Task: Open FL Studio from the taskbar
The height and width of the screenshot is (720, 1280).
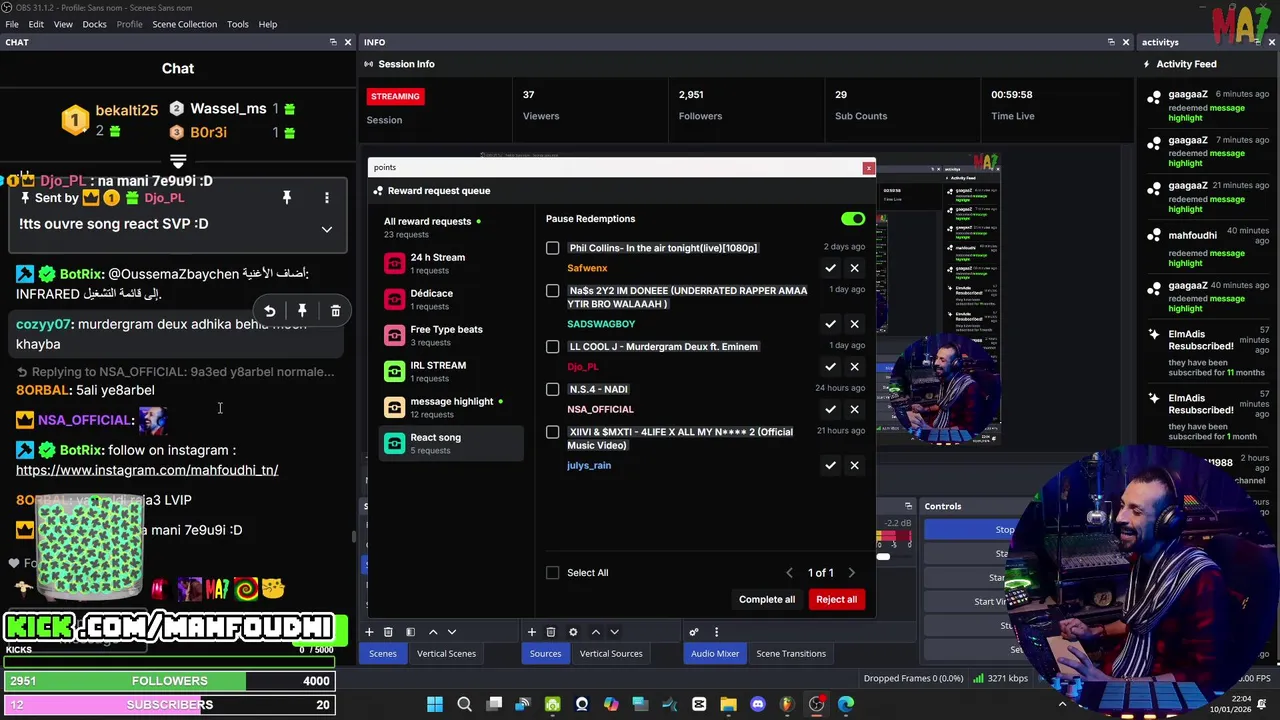Action: [787, 704]
